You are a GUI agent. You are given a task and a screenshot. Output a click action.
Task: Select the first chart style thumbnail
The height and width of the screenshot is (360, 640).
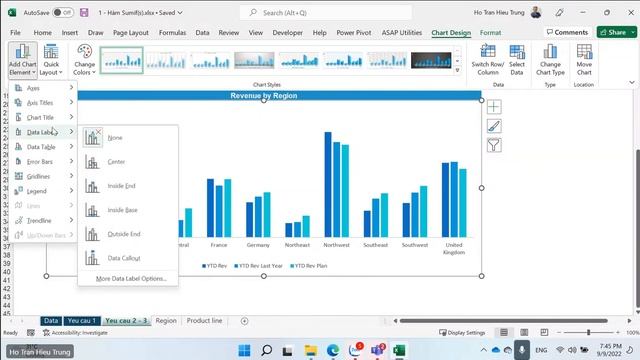(x=122, y=60)
